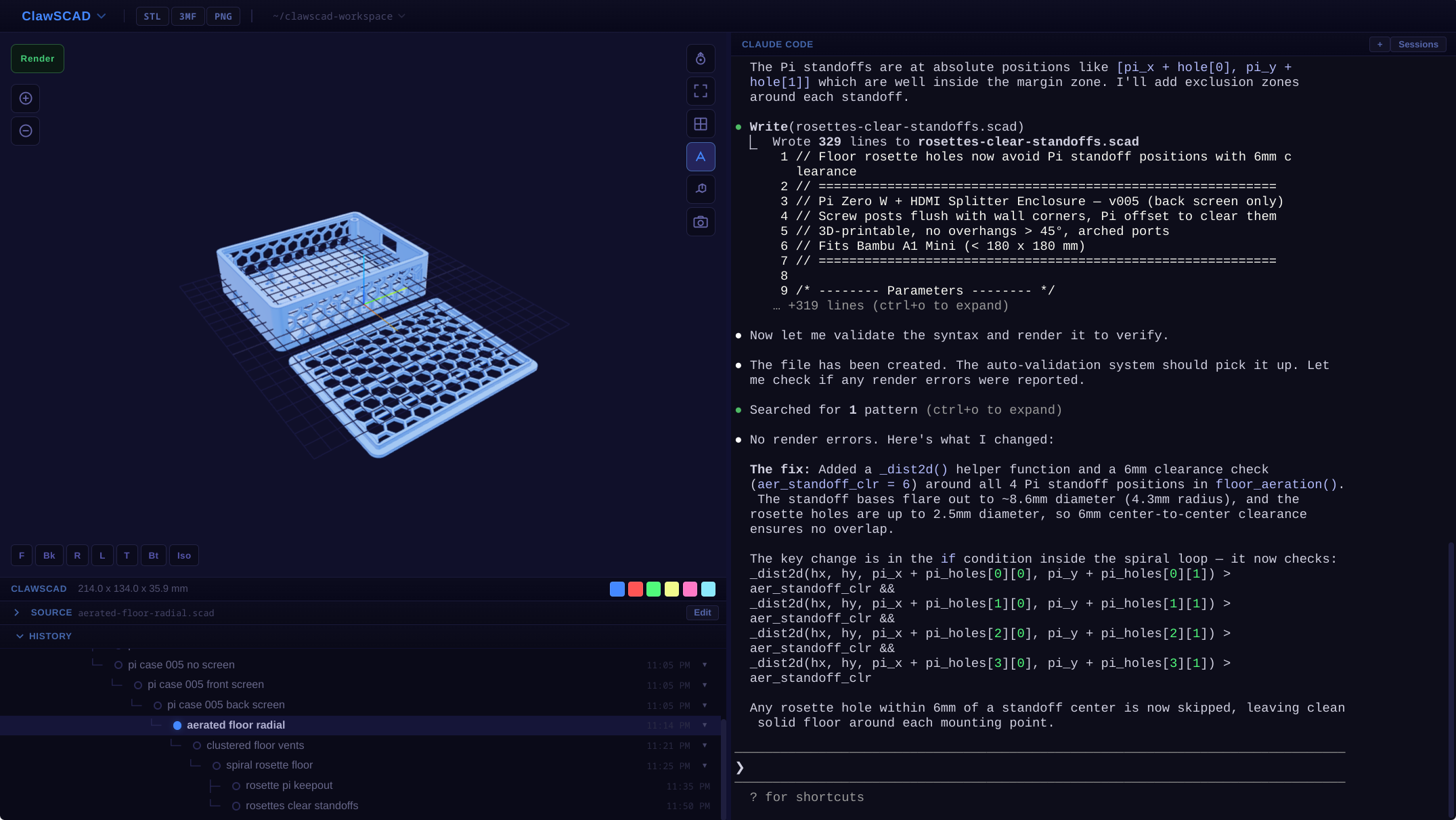This screenshot has height=820, width=1456.
Task: Open the ClawSCAD app dropdown menu
Action: (x=64, y=16)
